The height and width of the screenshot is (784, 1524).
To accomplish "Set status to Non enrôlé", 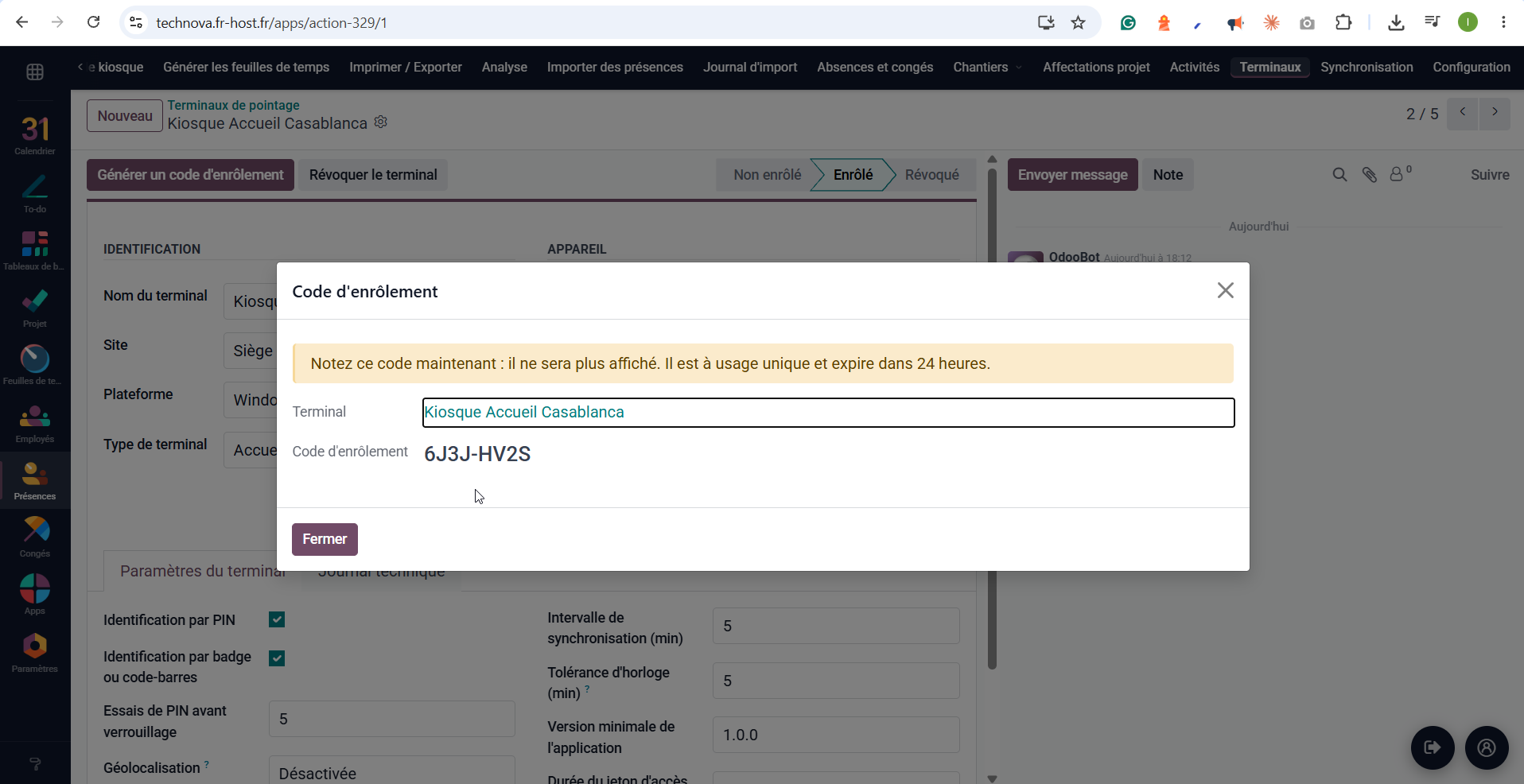I will [767, 175].
